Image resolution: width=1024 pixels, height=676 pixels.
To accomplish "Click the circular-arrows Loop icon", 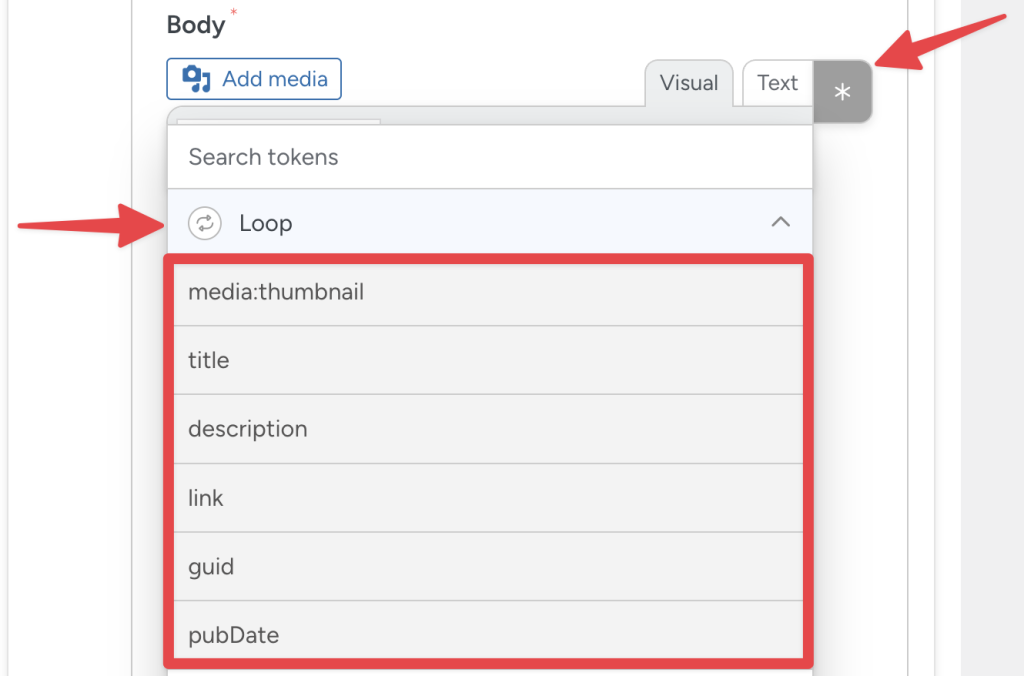I will [x=204, y=222].
